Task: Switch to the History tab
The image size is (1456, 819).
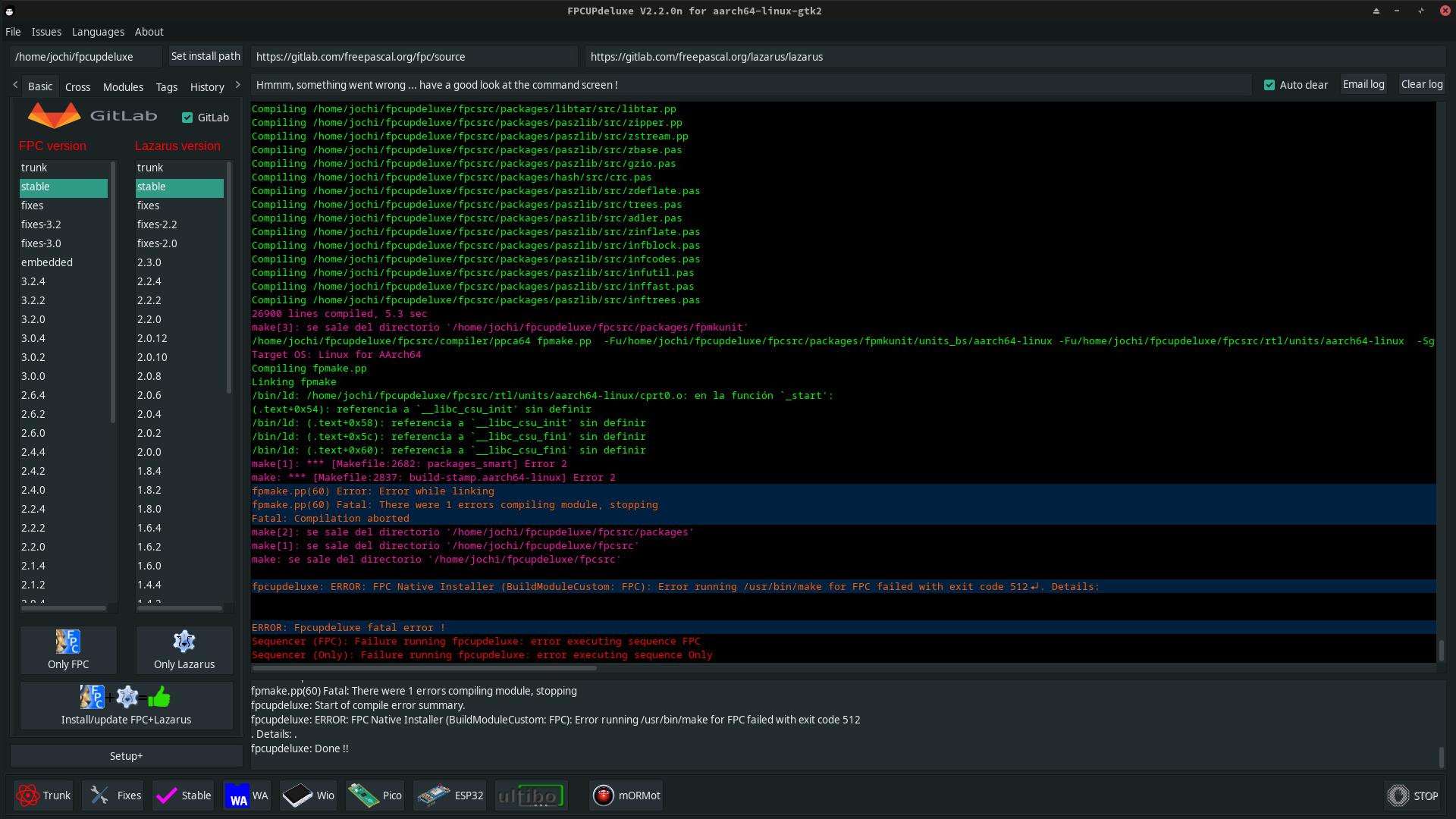Action: click(207, 86)
